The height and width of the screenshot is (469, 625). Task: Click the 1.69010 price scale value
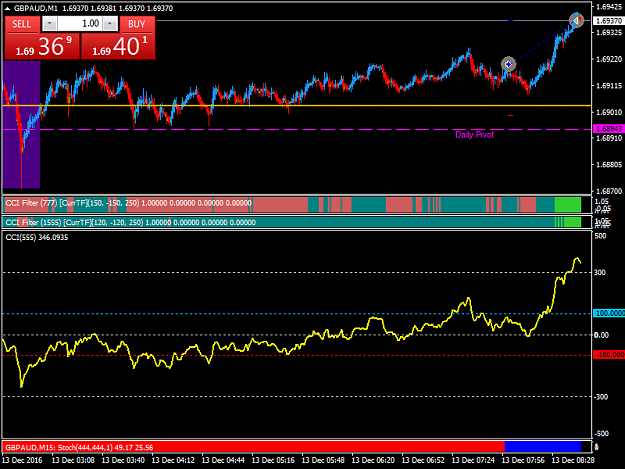[x=609, y=112]
